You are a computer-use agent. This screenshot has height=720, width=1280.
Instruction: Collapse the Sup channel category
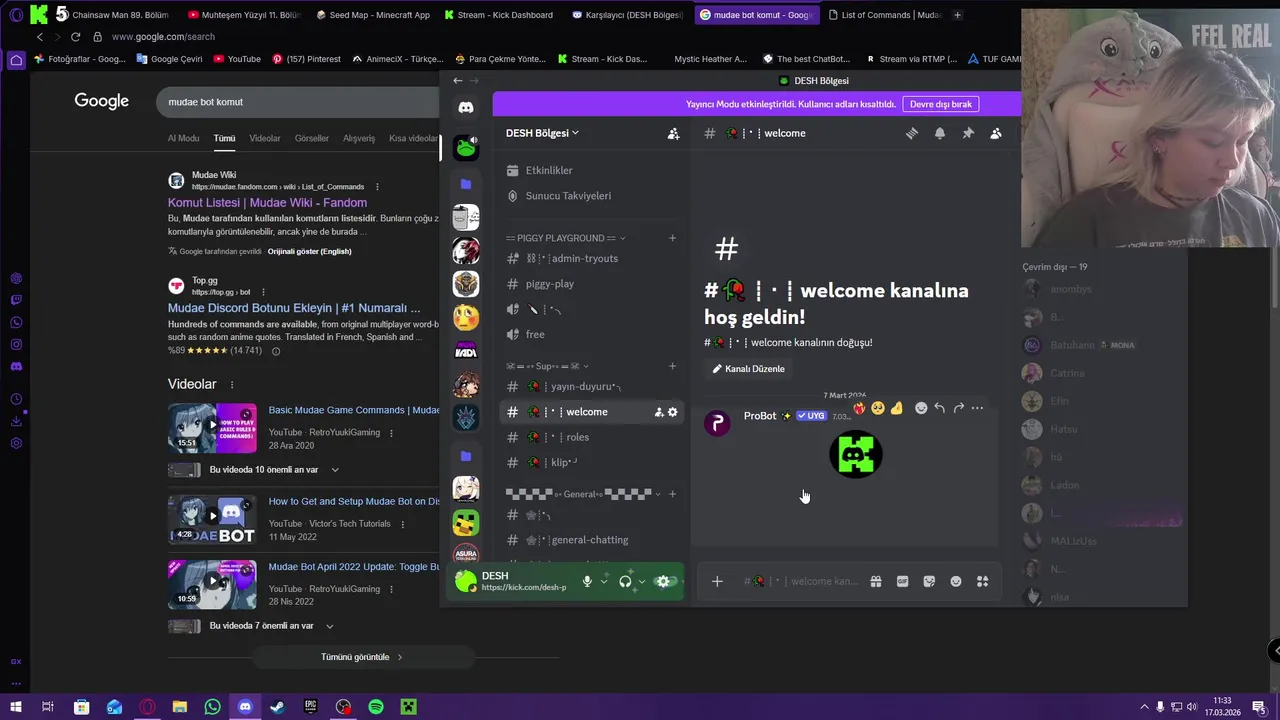[x=547, y=366]
